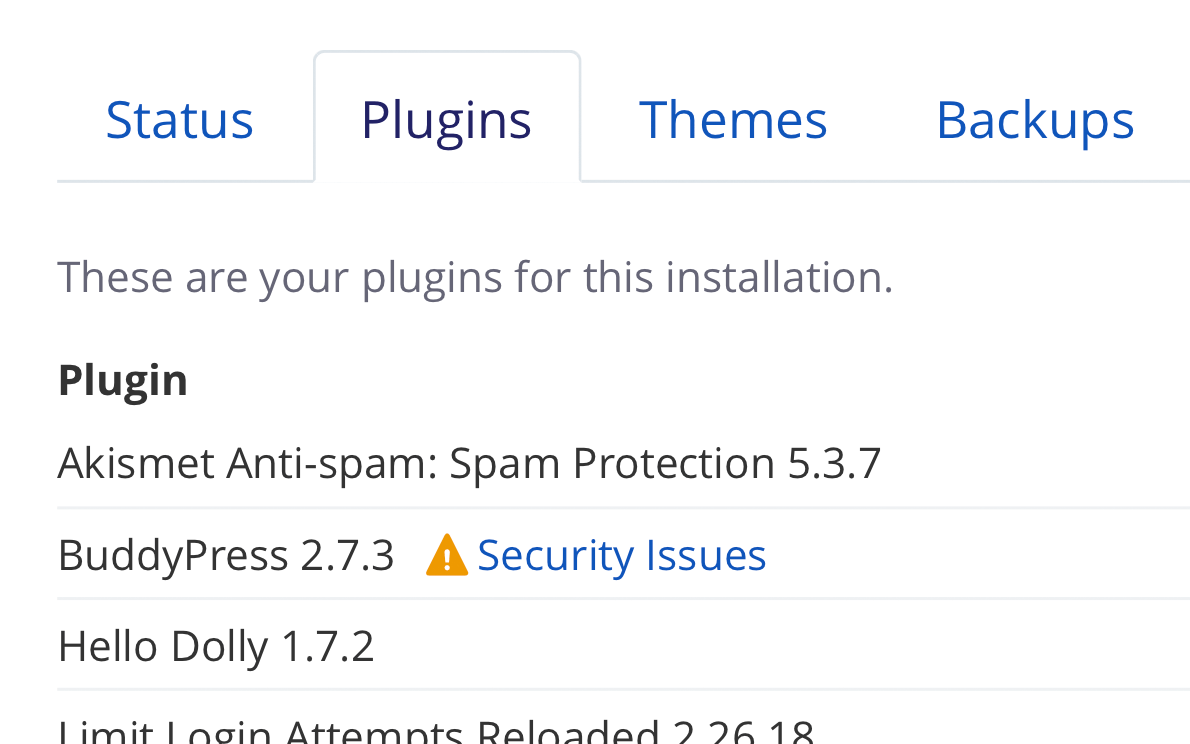1190x744 pixels.
Task: Open the Security Issues link for BuddyPress
Action: tap(622, 555)
